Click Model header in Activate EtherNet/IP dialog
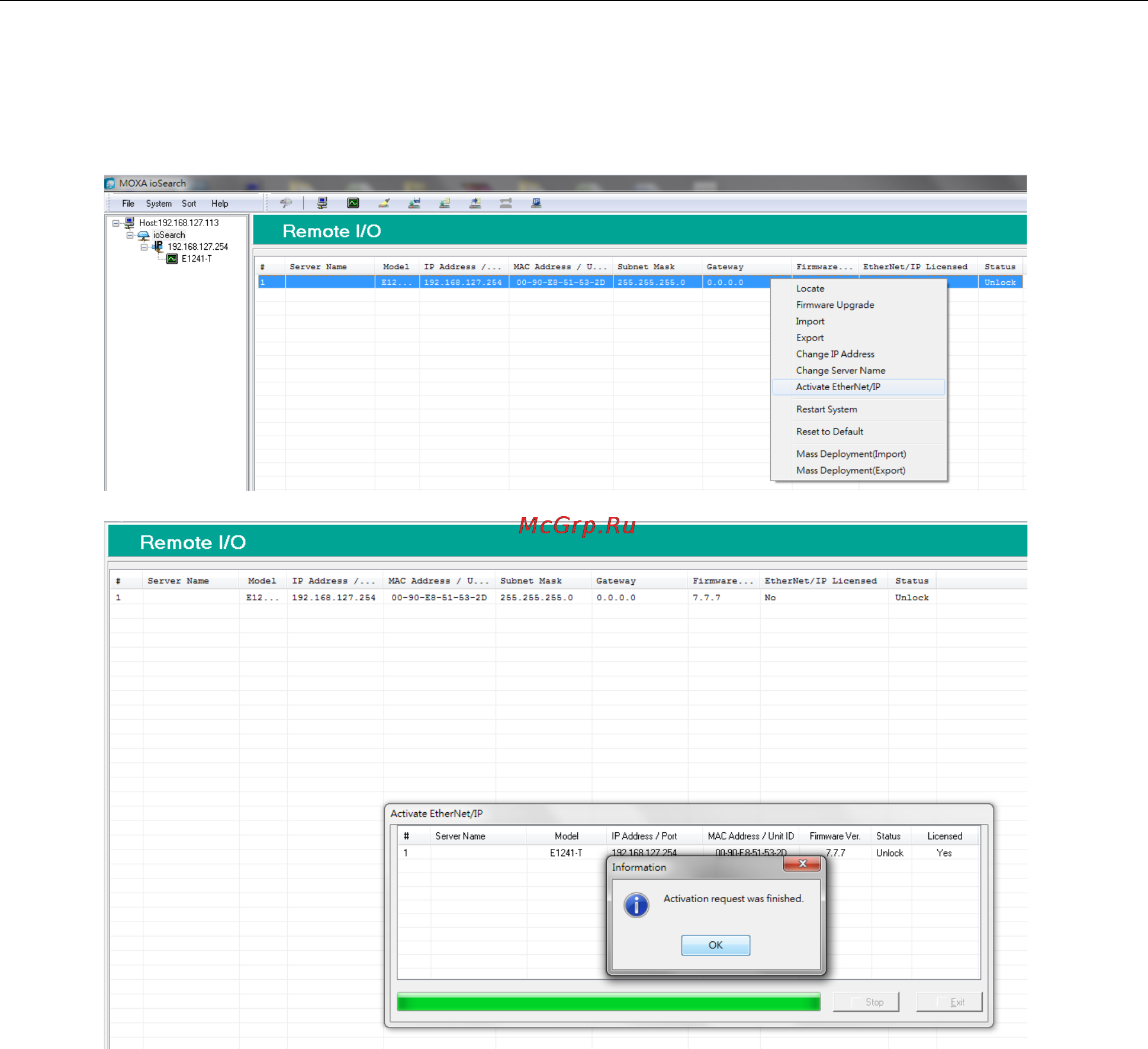 pos(566,836)
